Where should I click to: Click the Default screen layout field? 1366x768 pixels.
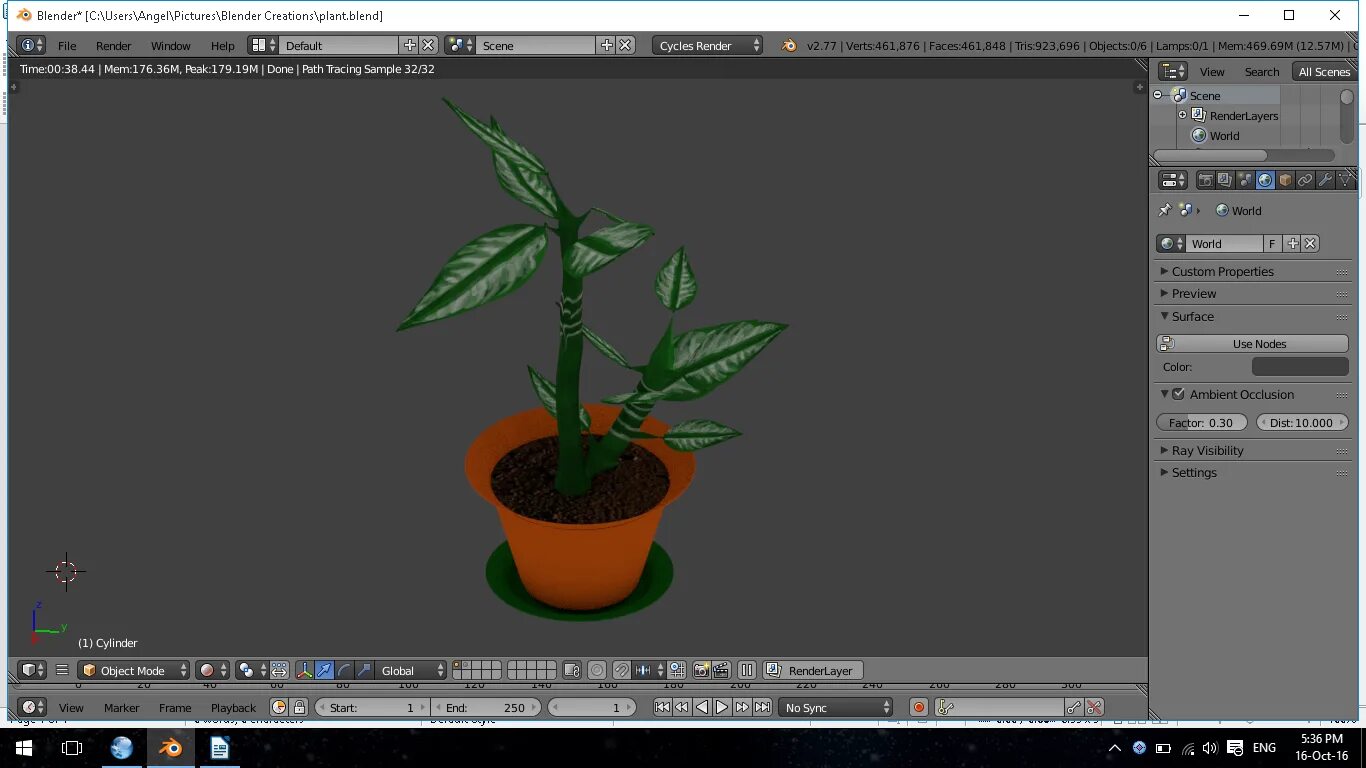coord(338,45)
